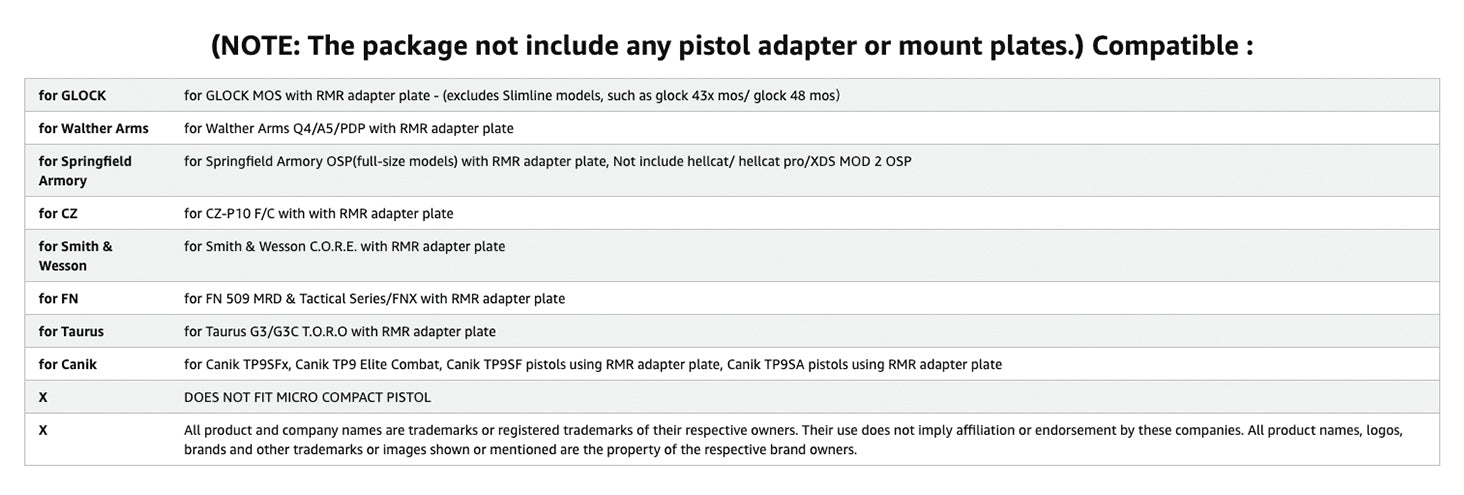Click the compatibility note heading
This screenshot has width=1464, height=495.
(731, 45)
